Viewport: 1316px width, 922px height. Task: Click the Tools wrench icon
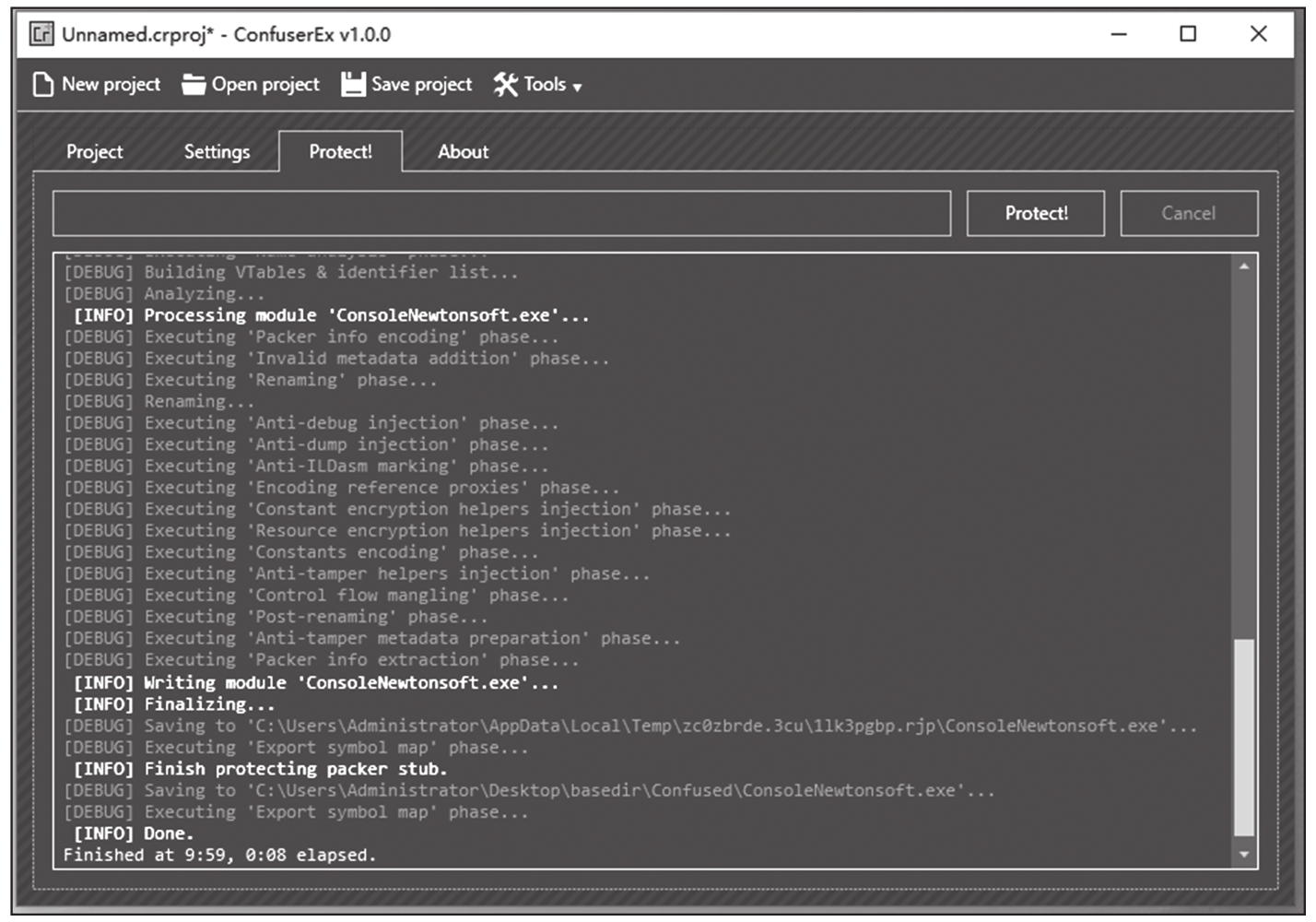[505, 85]
